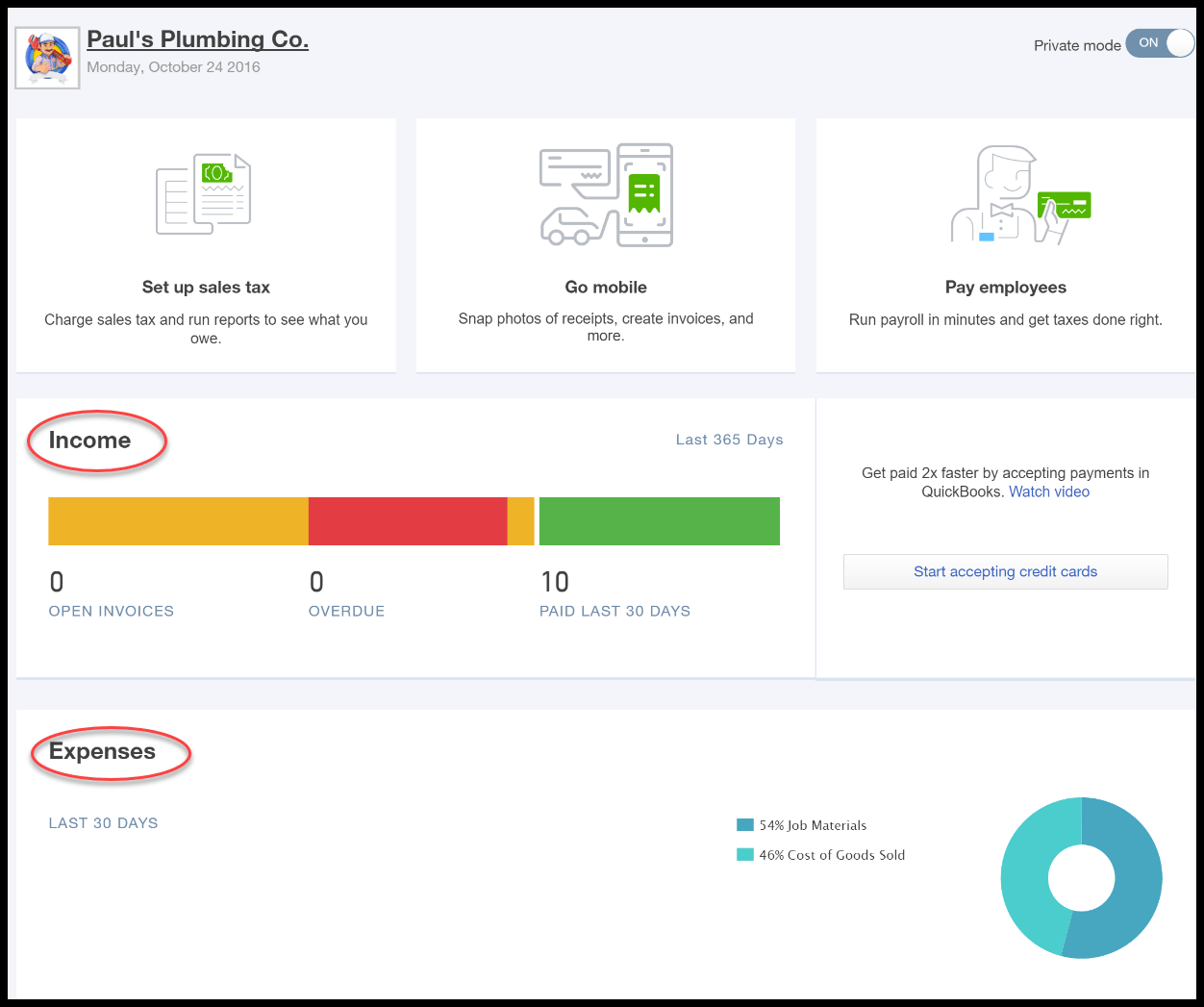Open the Set up sales tax card title
The width and height of the screenshot is (1204, 1007).
pos(206,287)
